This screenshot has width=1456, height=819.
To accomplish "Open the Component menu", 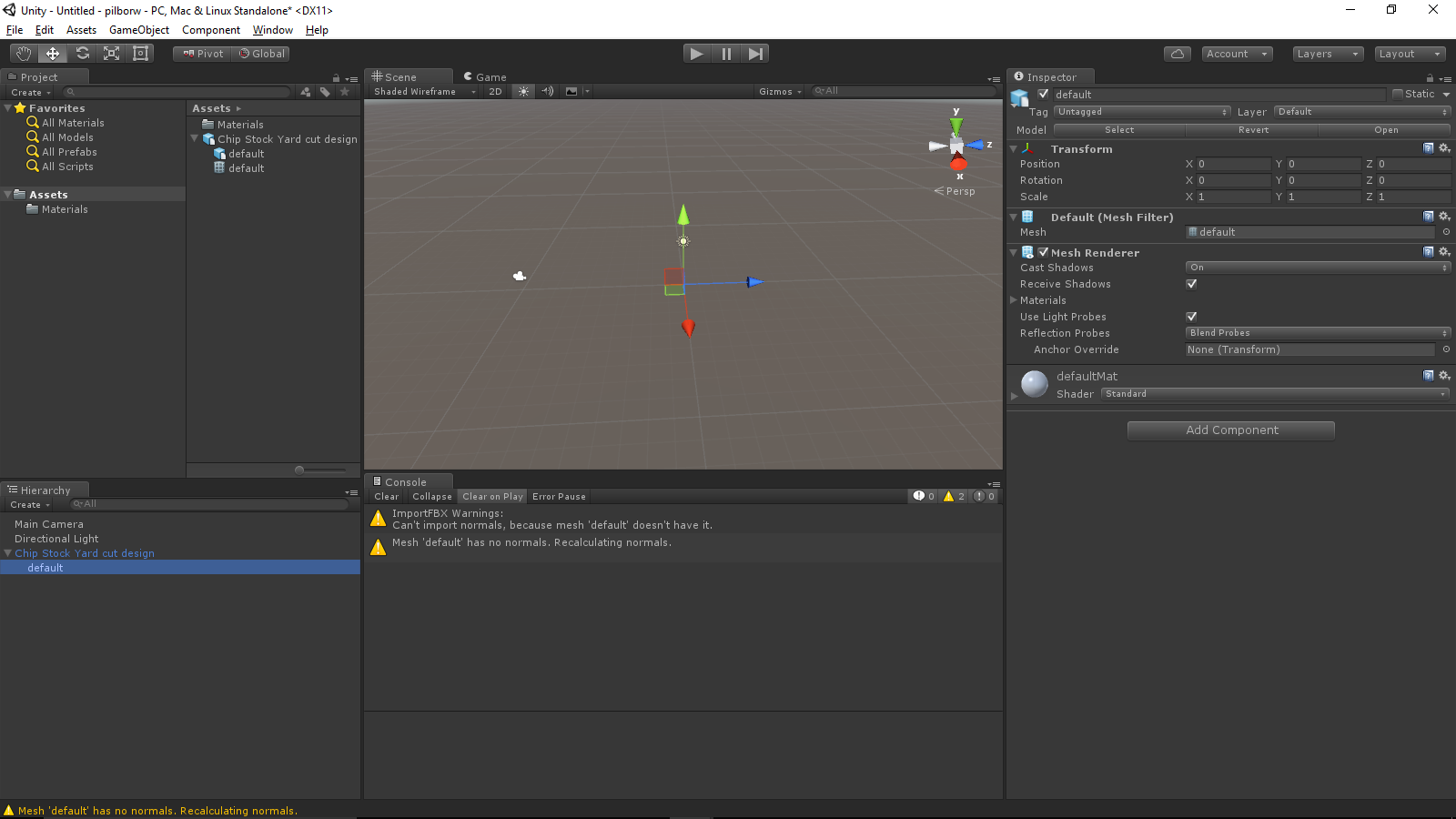I will pyautogui.click(x=211, y=30).
